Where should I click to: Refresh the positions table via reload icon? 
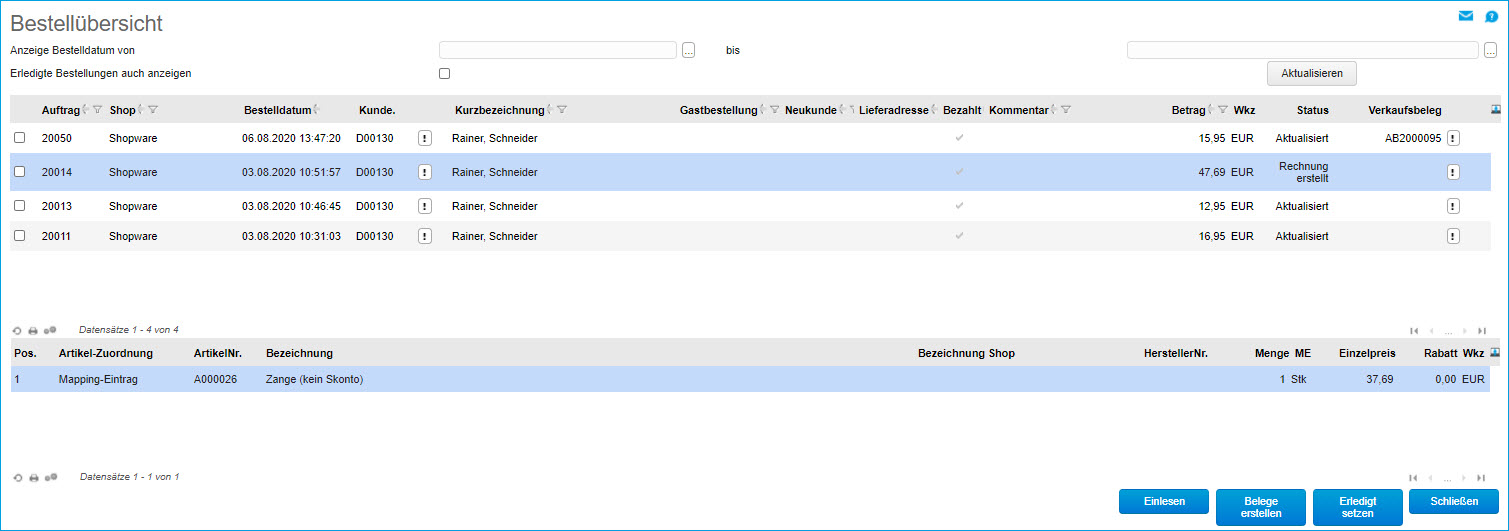pyautogui.click(x=18, y=478)
